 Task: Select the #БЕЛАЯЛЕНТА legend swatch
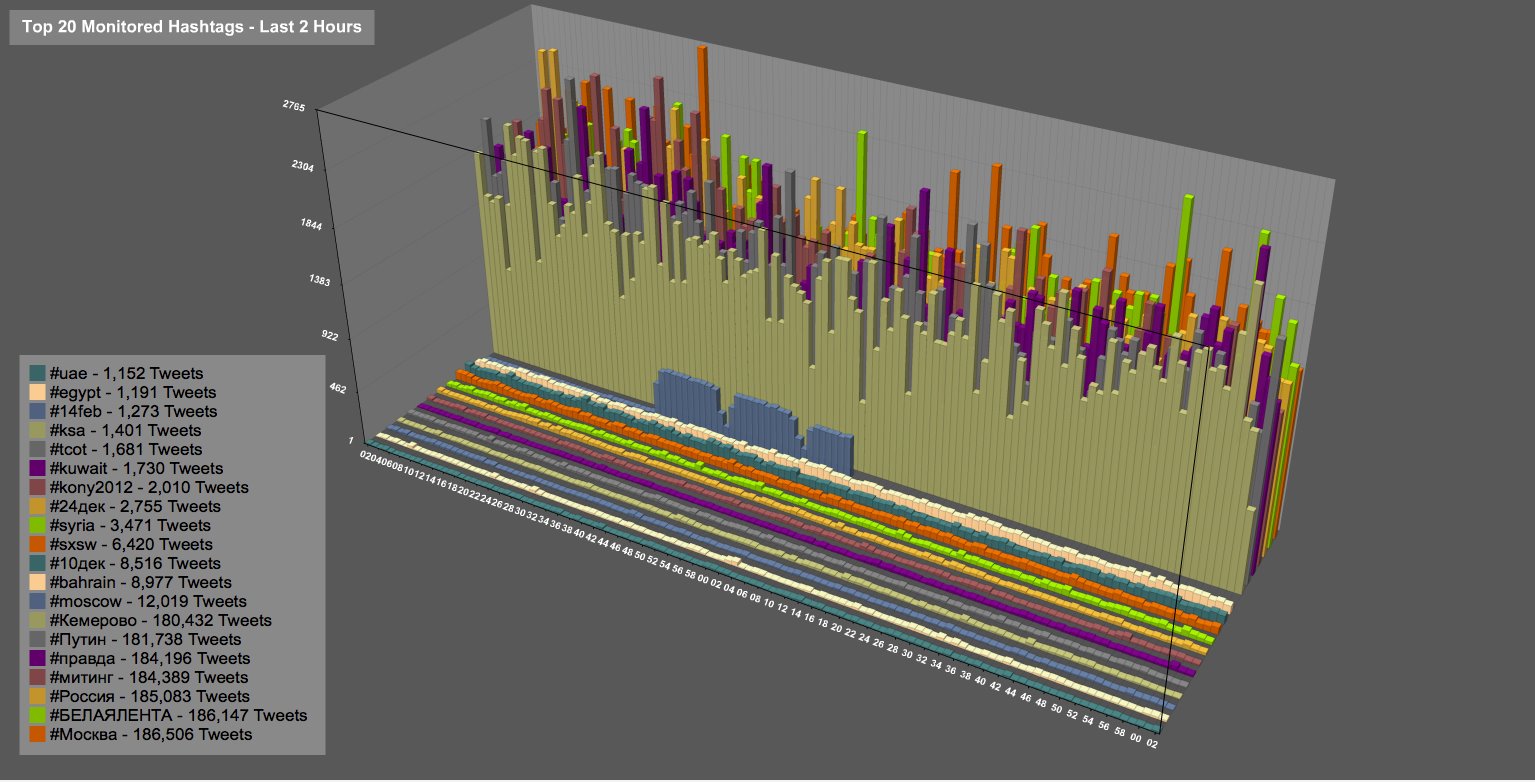coord(37,715)
